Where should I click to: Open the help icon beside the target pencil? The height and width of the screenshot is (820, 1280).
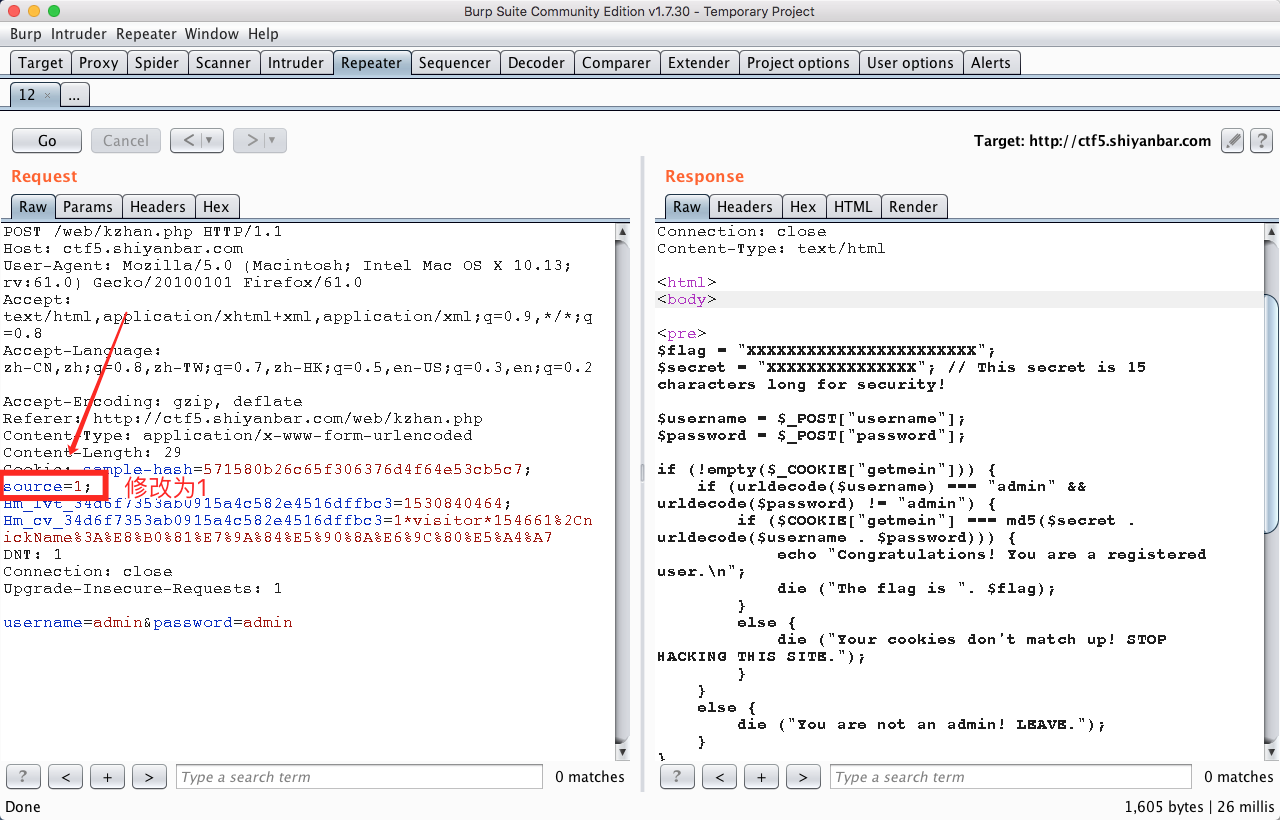pos(1261,141)
